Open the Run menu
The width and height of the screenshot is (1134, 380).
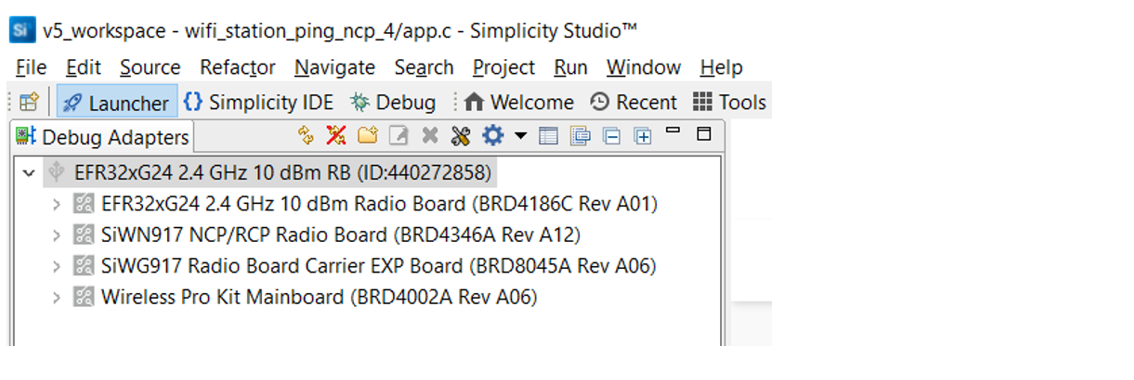point(571,67)
